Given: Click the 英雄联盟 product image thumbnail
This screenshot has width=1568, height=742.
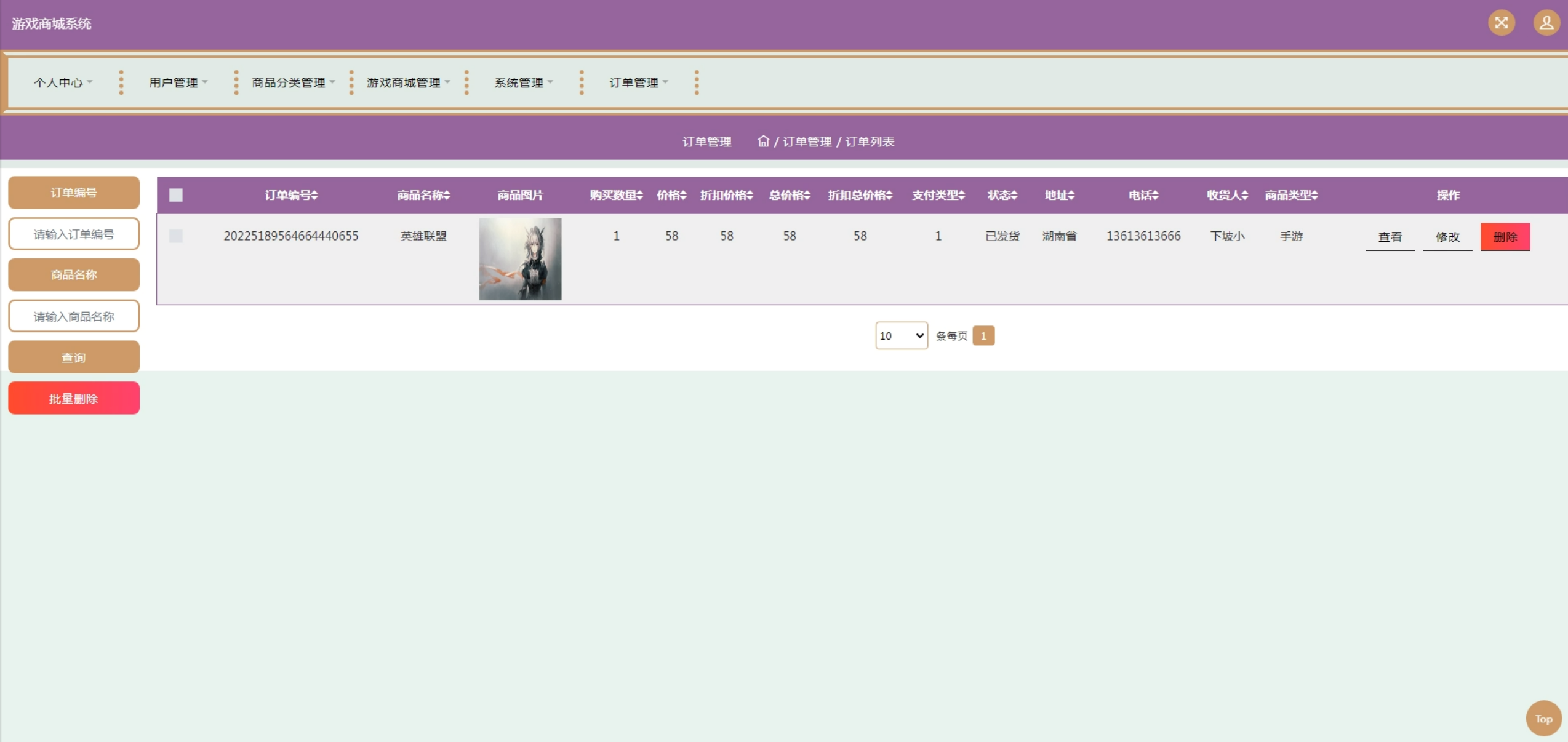Looking at the screenshot, I should click(520, 259).
